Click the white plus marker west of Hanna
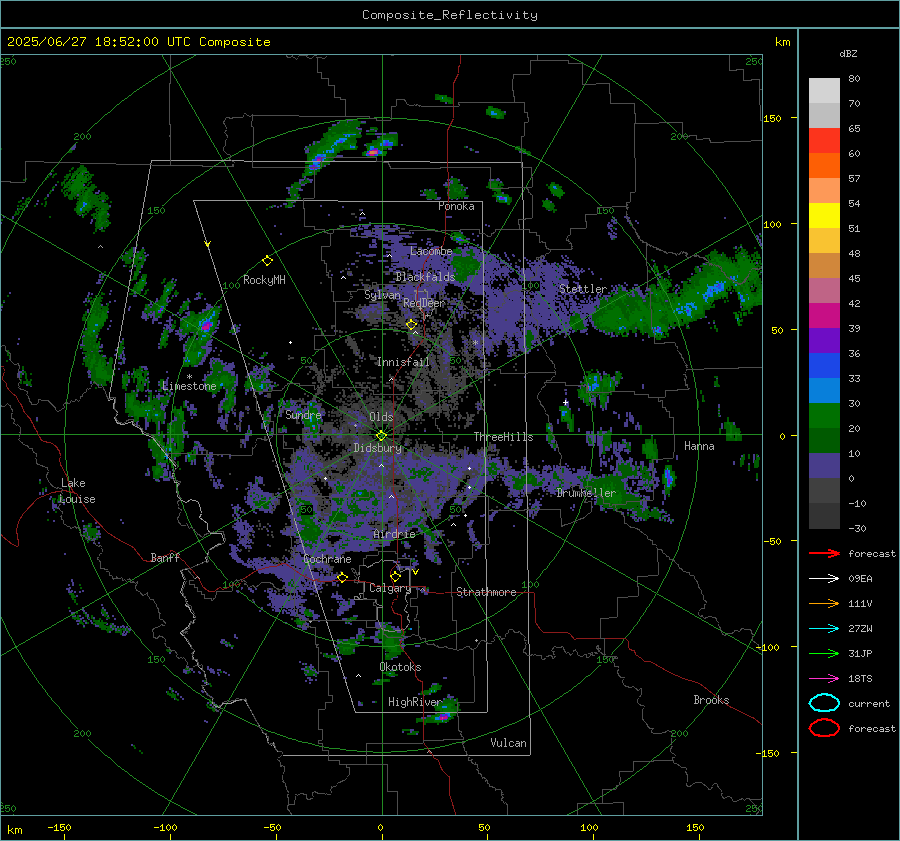Image resolution: width=900 pixels, height=841 pixels. 566,402
